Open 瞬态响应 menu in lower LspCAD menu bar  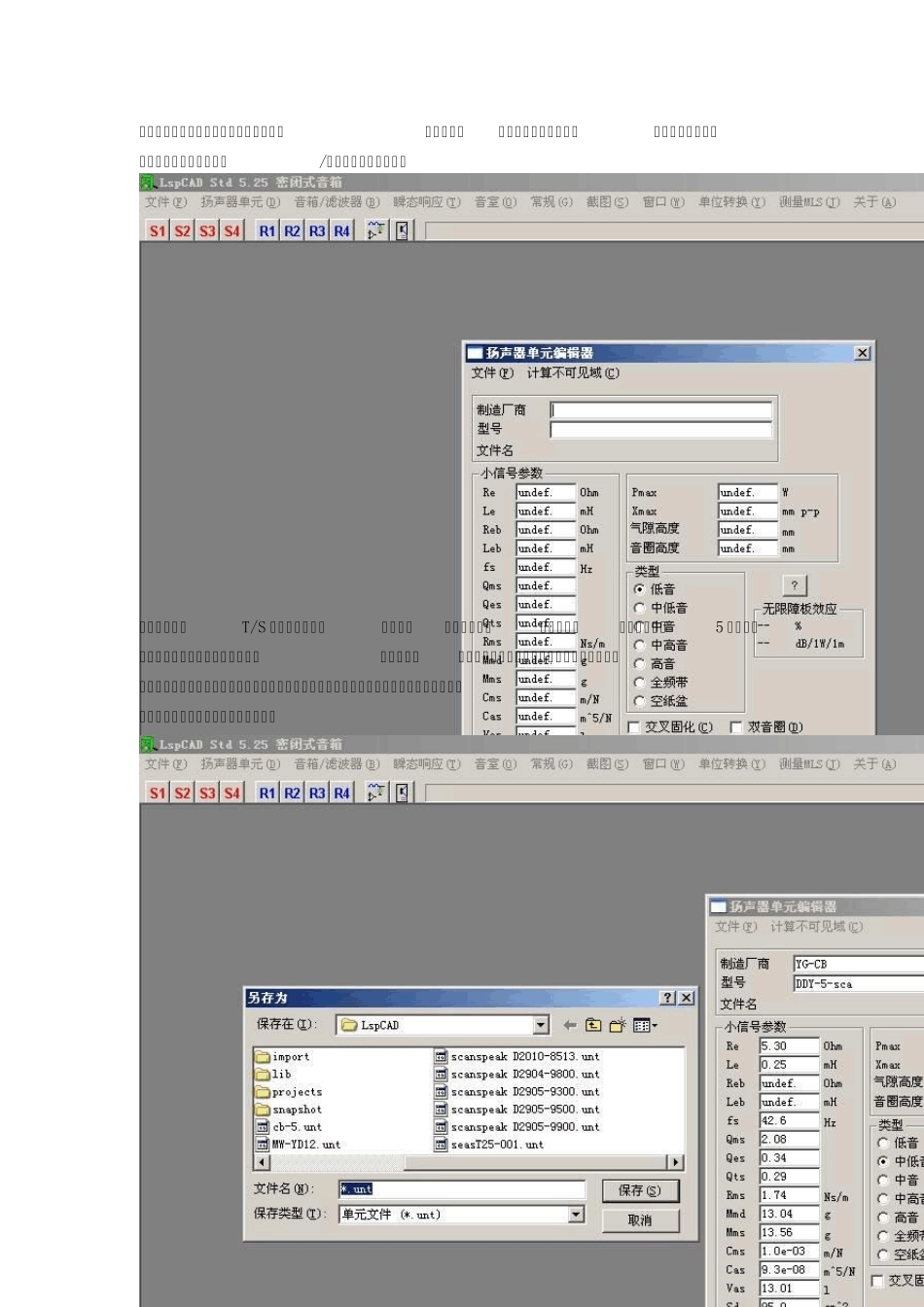[x=427, y=764]
